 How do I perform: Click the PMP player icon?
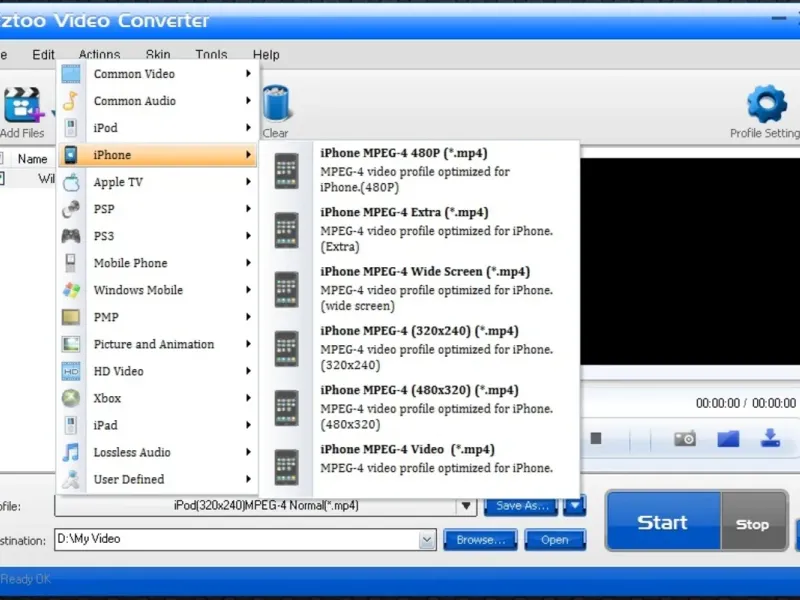pos(71,317)
